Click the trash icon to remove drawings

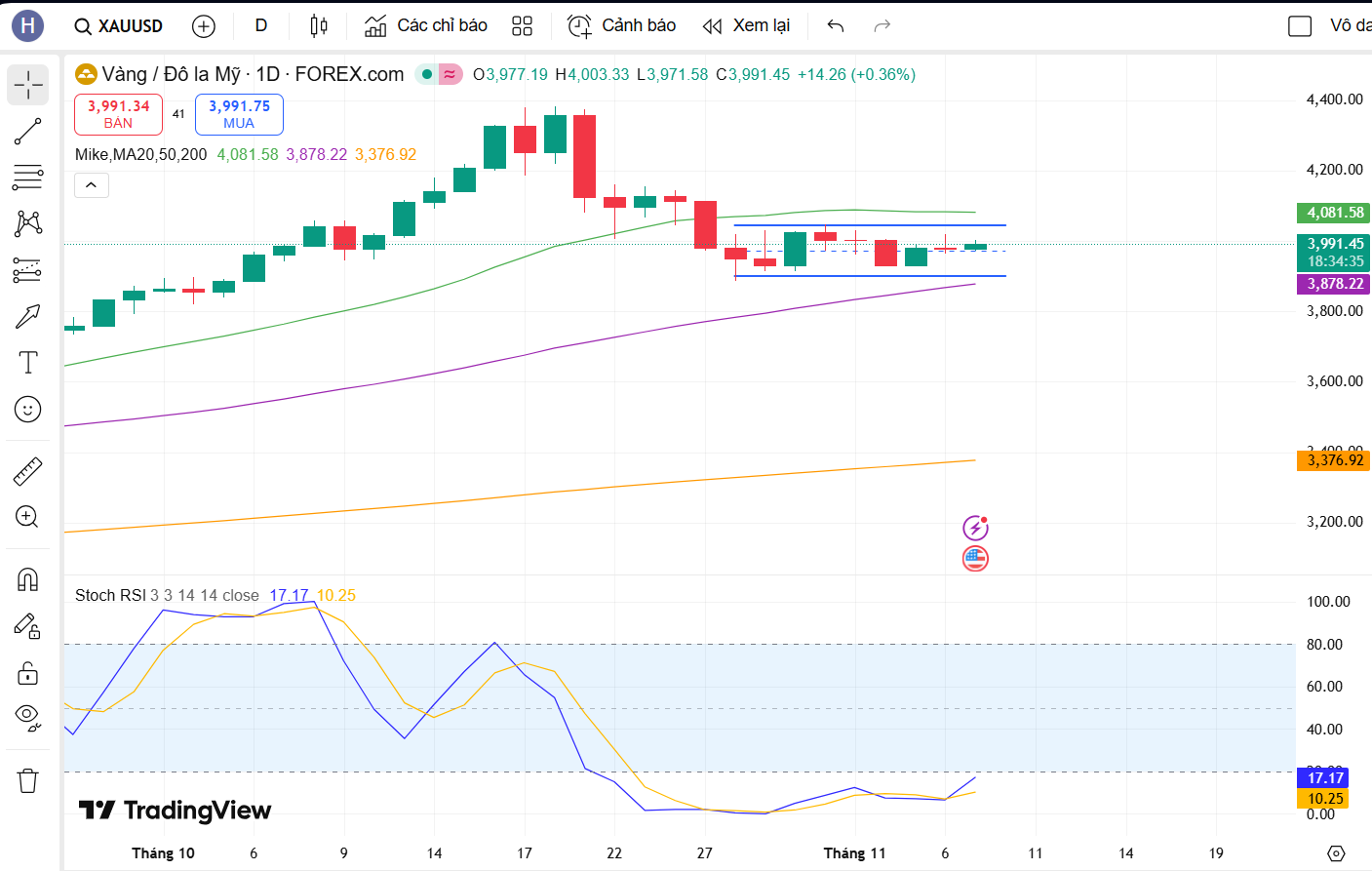(28, 780)
